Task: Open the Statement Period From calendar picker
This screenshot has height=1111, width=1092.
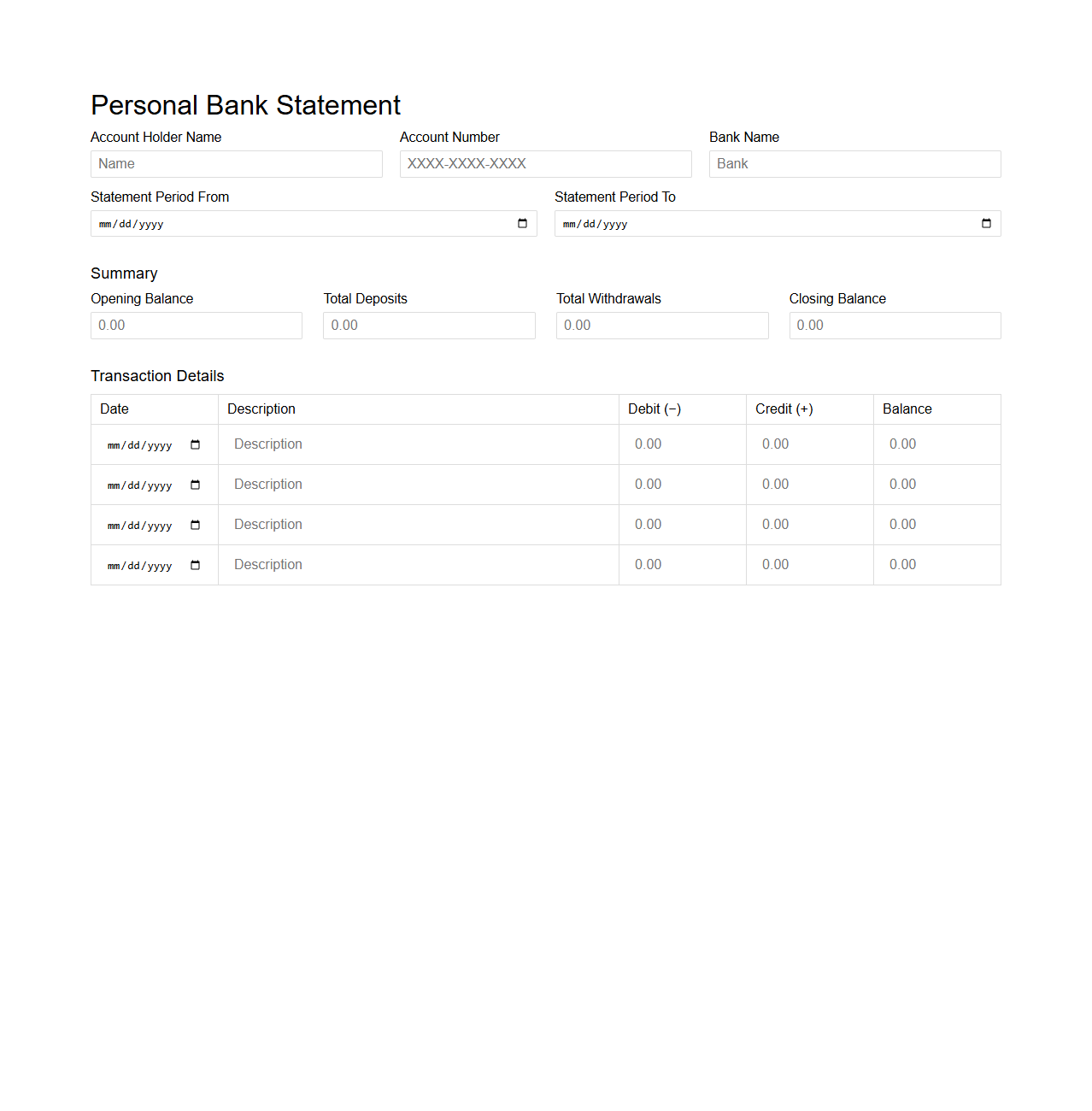Action: coord(522,223)
